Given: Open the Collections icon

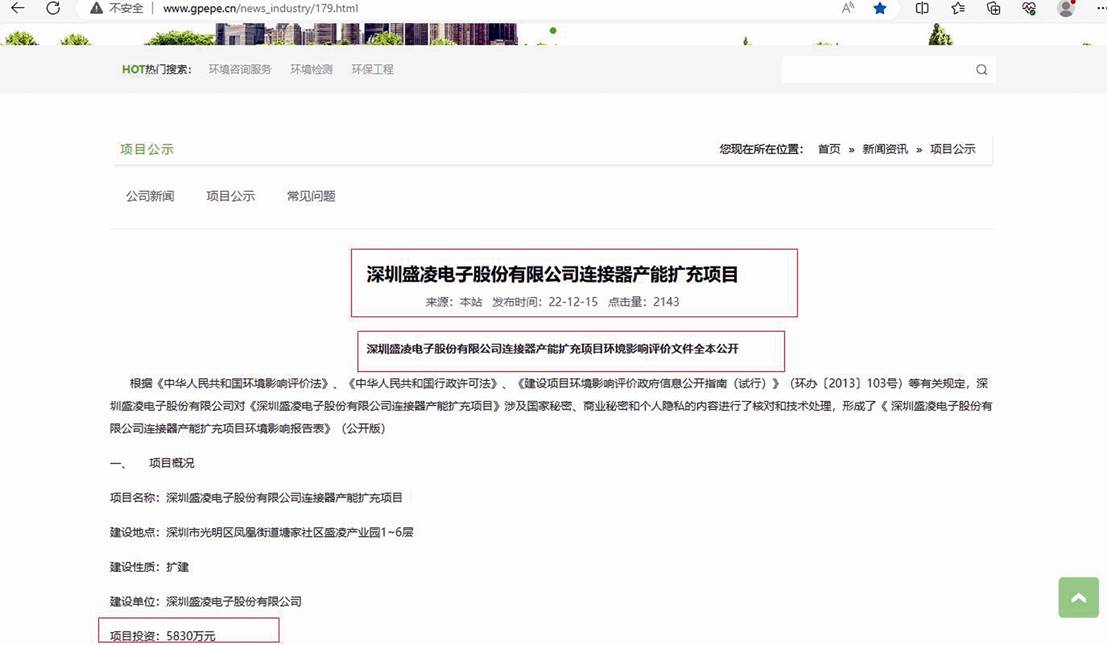Looking at the screenshot, I should coord(993,8).
